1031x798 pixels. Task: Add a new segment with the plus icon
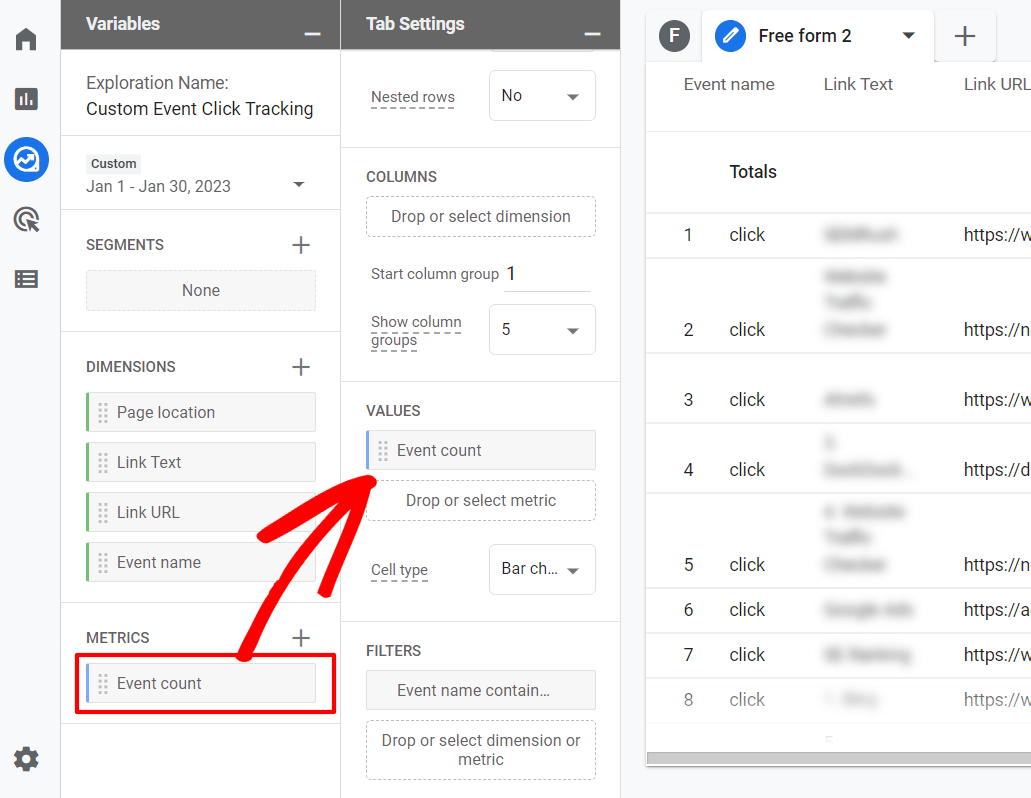(300, 244)
